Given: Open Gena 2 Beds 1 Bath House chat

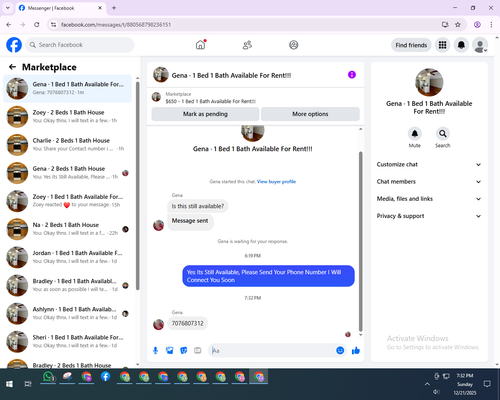Looking at the screenshot, I should tap(67, 173).
